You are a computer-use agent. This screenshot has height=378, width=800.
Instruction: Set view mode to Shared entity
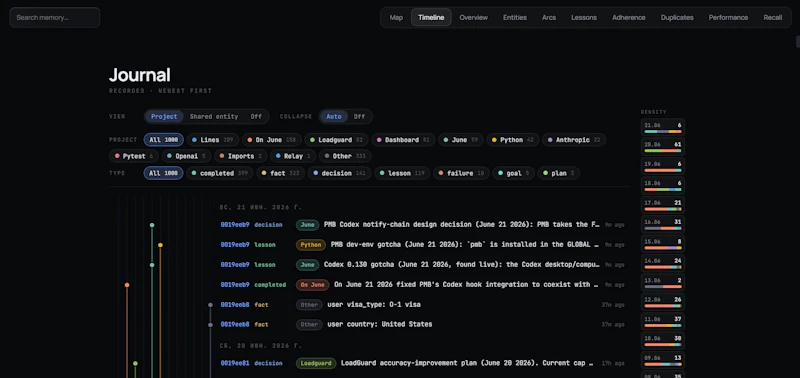pos(214,116)
